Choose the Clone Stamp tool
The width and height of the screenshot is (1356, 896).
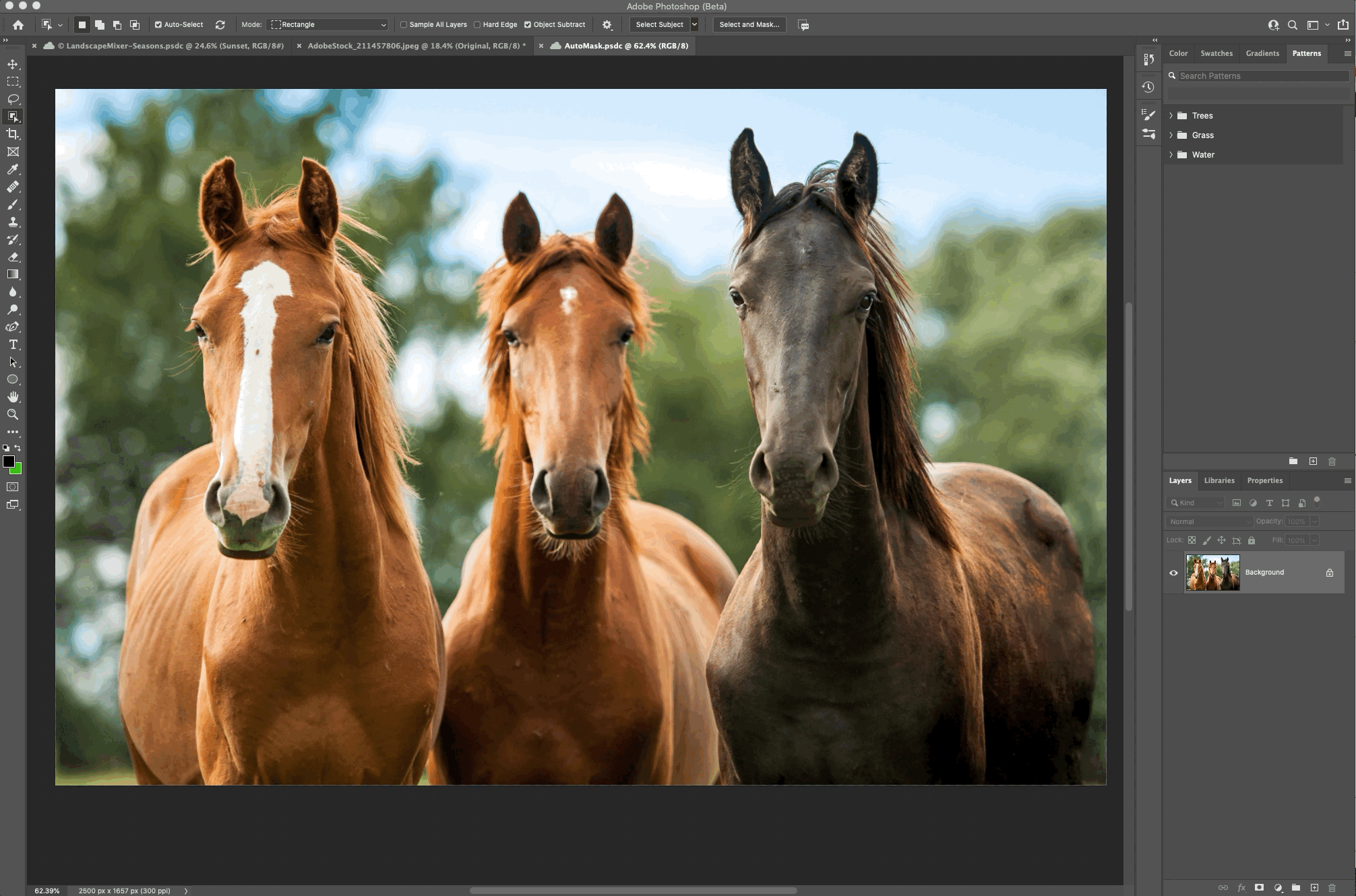click(13, 222)
